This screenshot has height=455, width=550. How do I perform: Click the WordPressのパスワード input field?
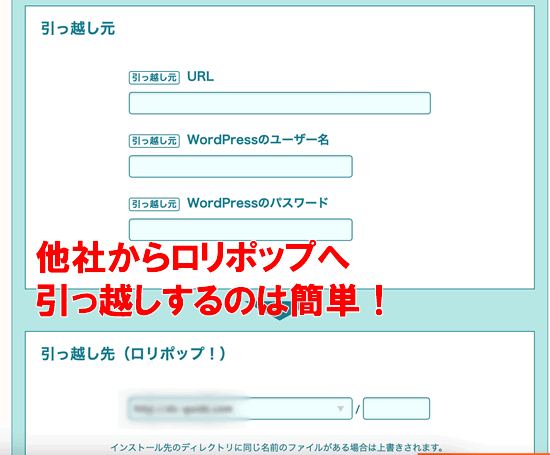(x=241, y=229)
